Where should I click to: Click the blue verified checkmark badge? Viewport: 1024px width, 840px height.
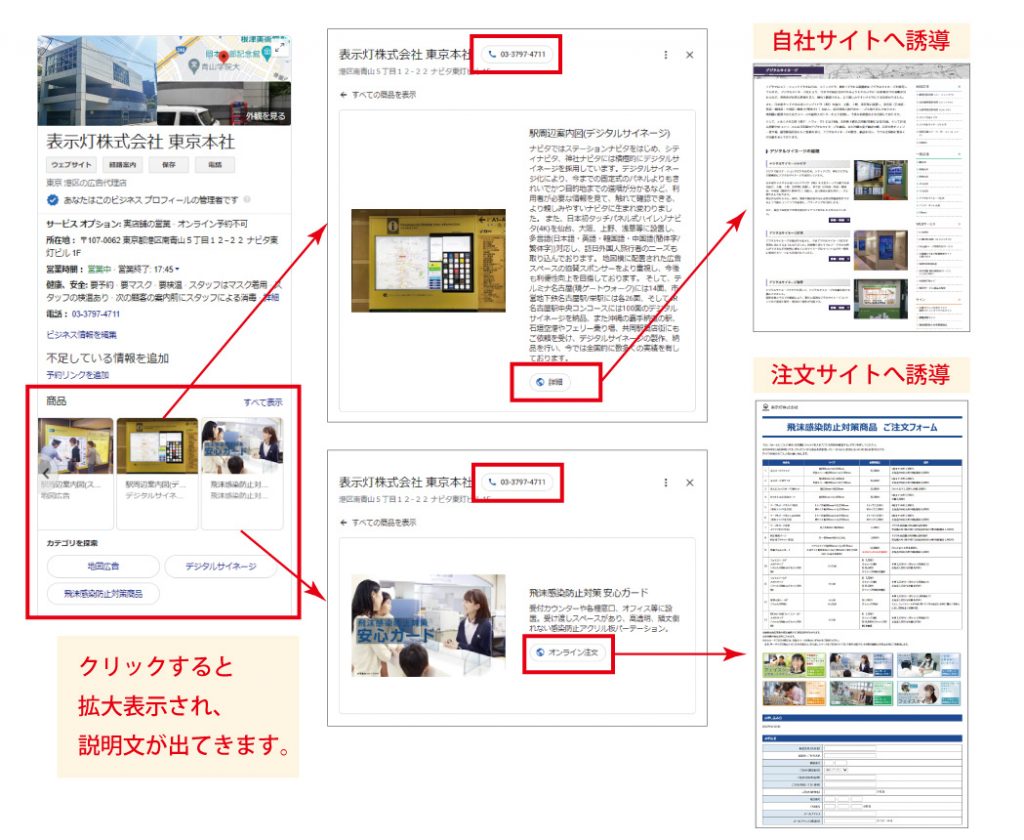point(52,200)
